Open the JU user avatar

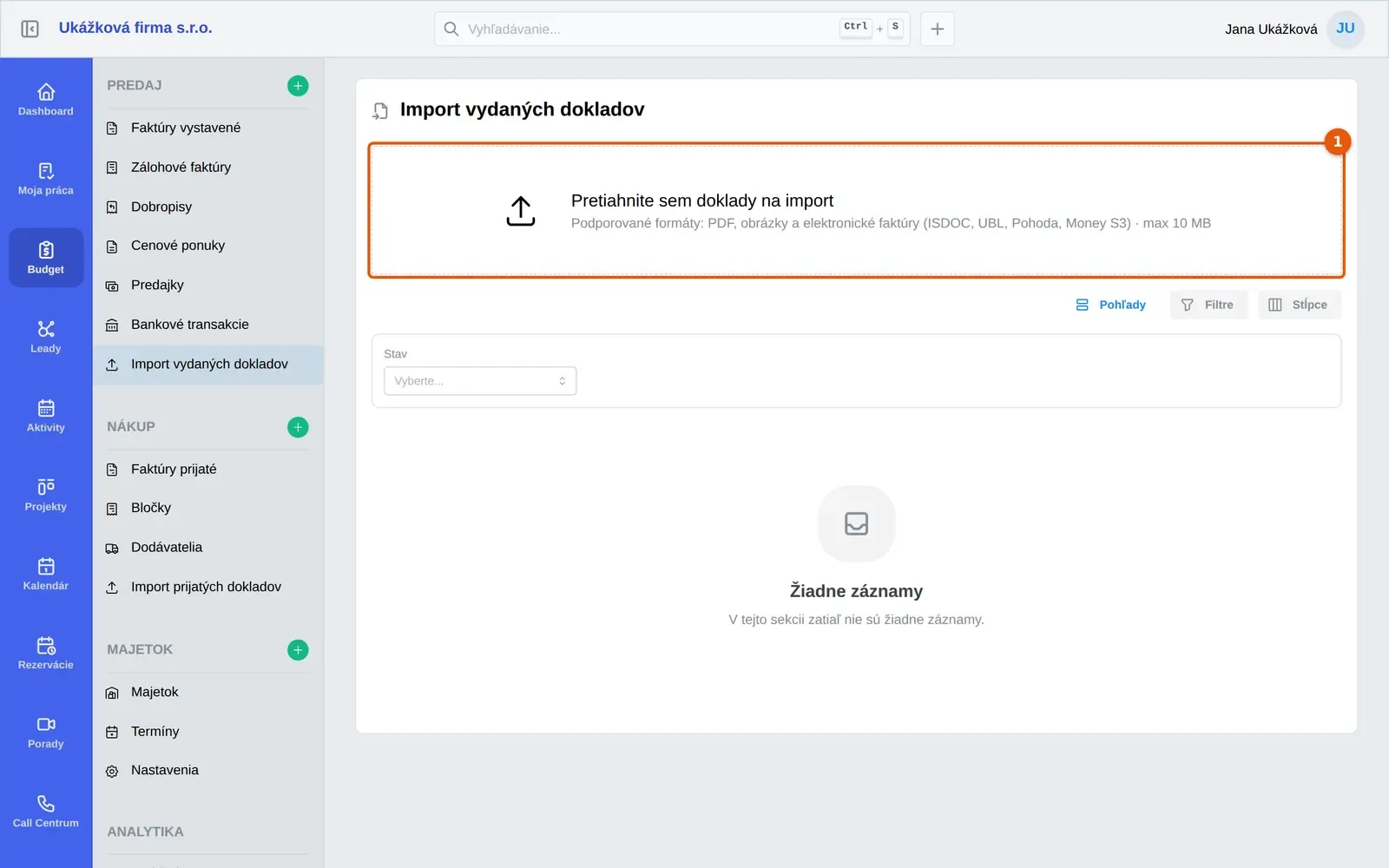pyautogui.click(x=1346, y=29)
